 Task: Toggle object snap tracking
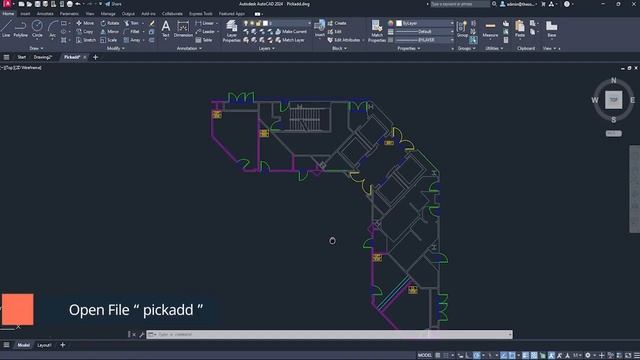(503, 356)
